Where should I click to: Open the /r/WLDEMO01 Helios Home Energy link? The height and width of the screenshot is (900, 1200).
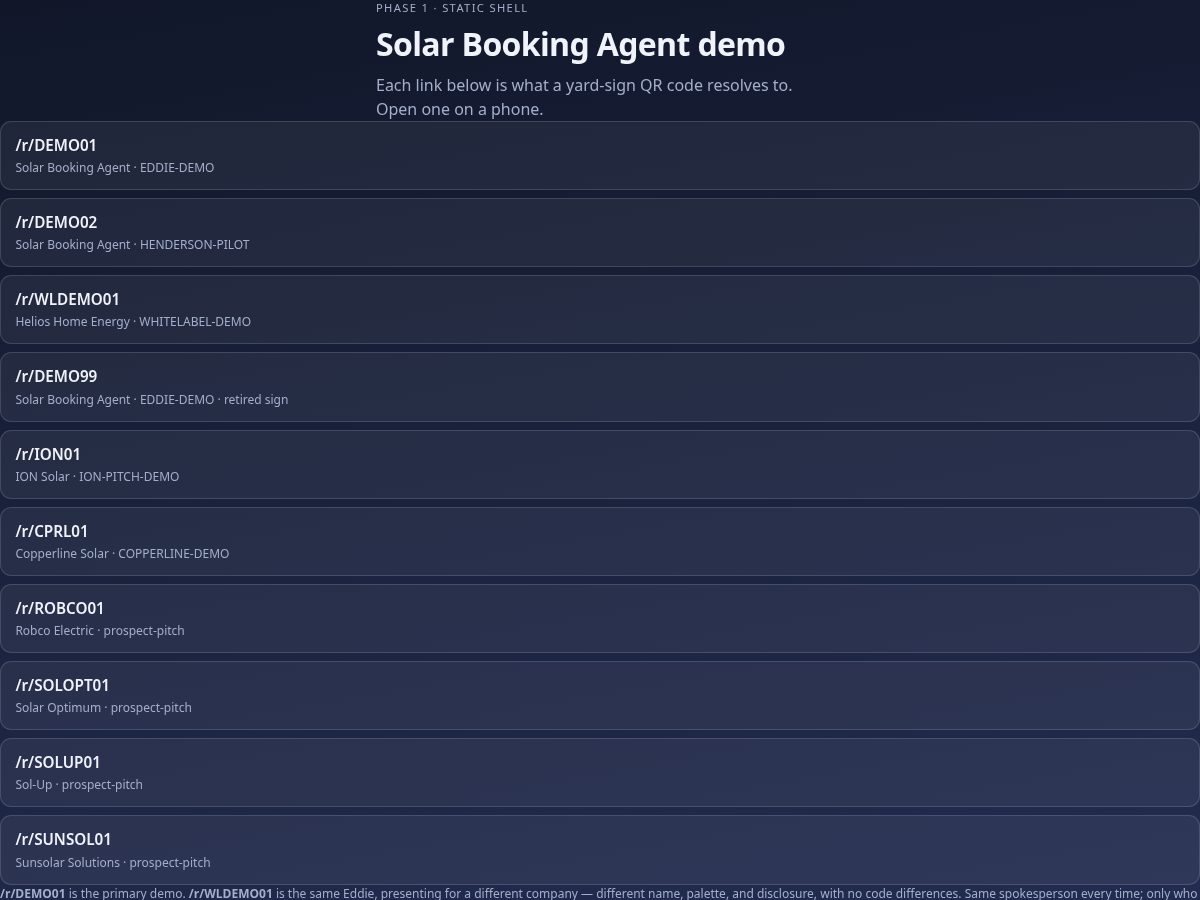pyautogui.click(x=600, y=309)
